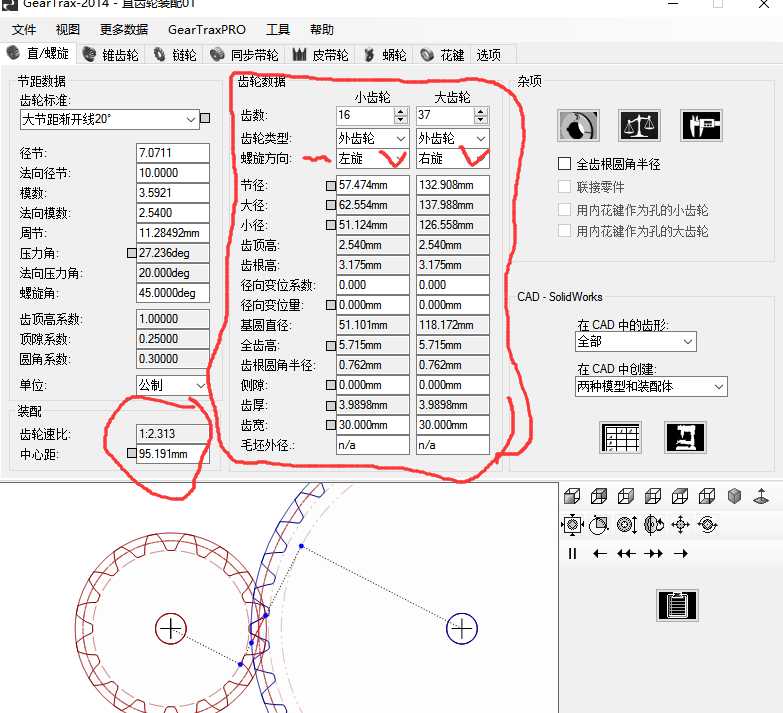Toggle checkbox beside 中心距 field
The width and height of the screenshot is (783, 713).
(x=131, y=453)
